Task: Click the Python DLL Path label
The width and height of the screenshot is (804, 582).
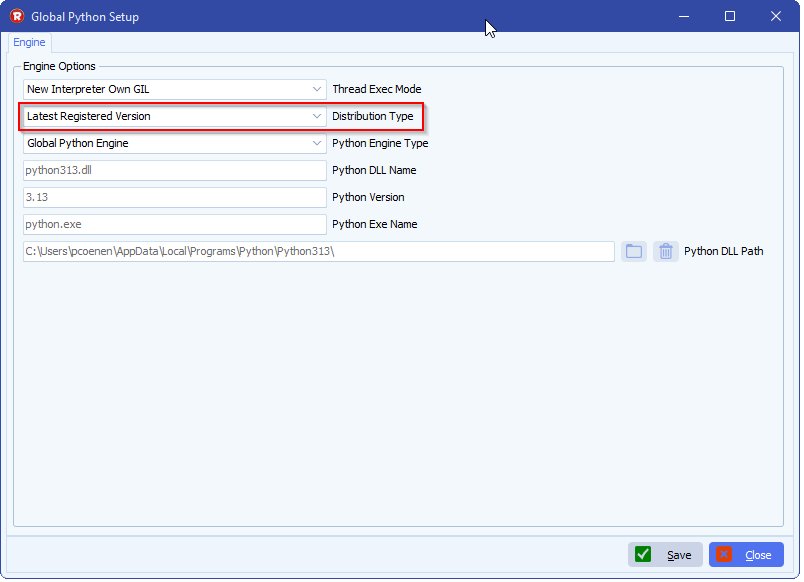Action: (x=723, y=251)
